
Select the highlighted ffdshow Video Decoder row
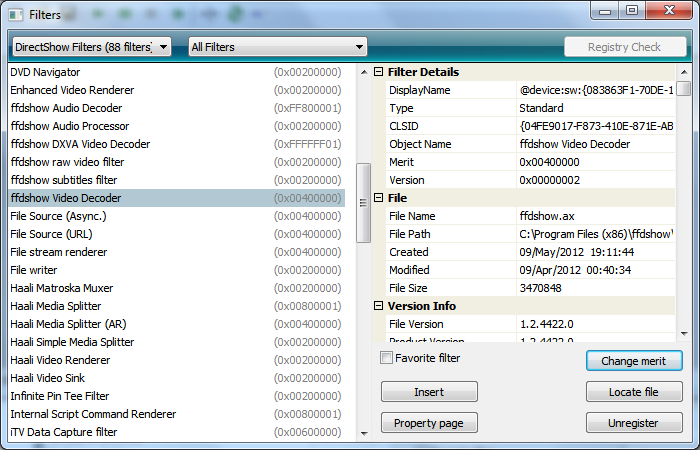tap(176, 198)
